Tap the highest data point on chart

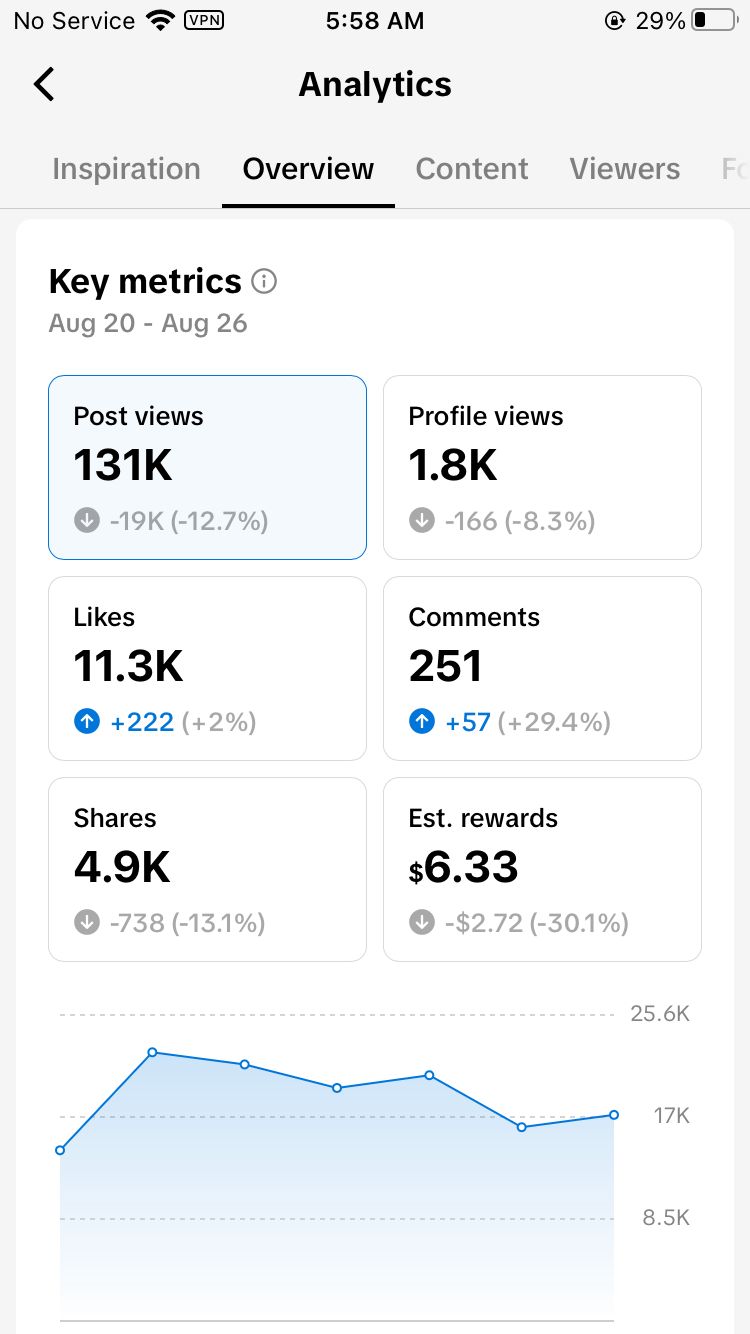point(153,1052)
